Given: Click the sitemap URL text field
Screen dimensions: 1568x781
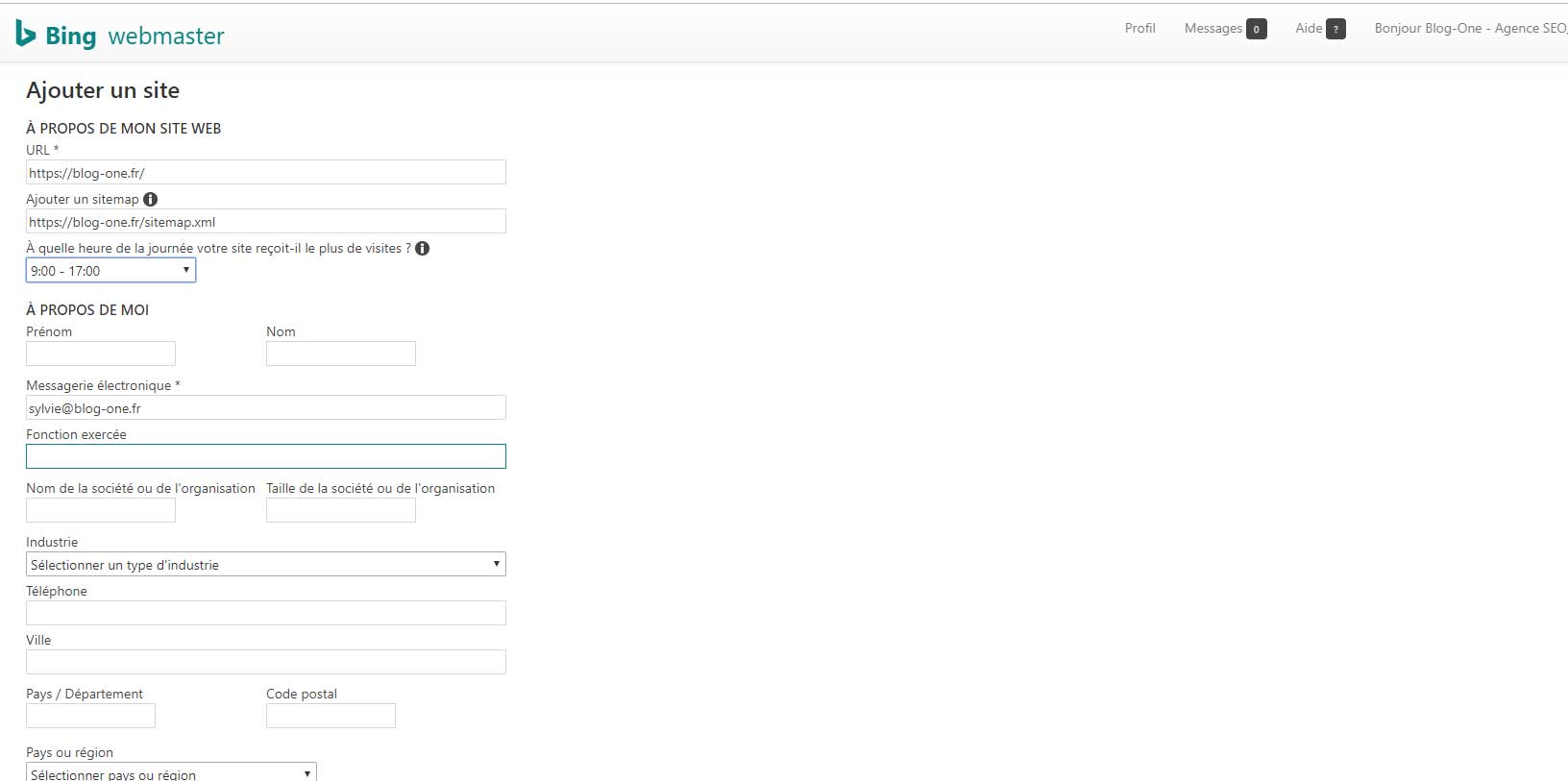Looking at the screenshot, I should (x=265, y=222).
